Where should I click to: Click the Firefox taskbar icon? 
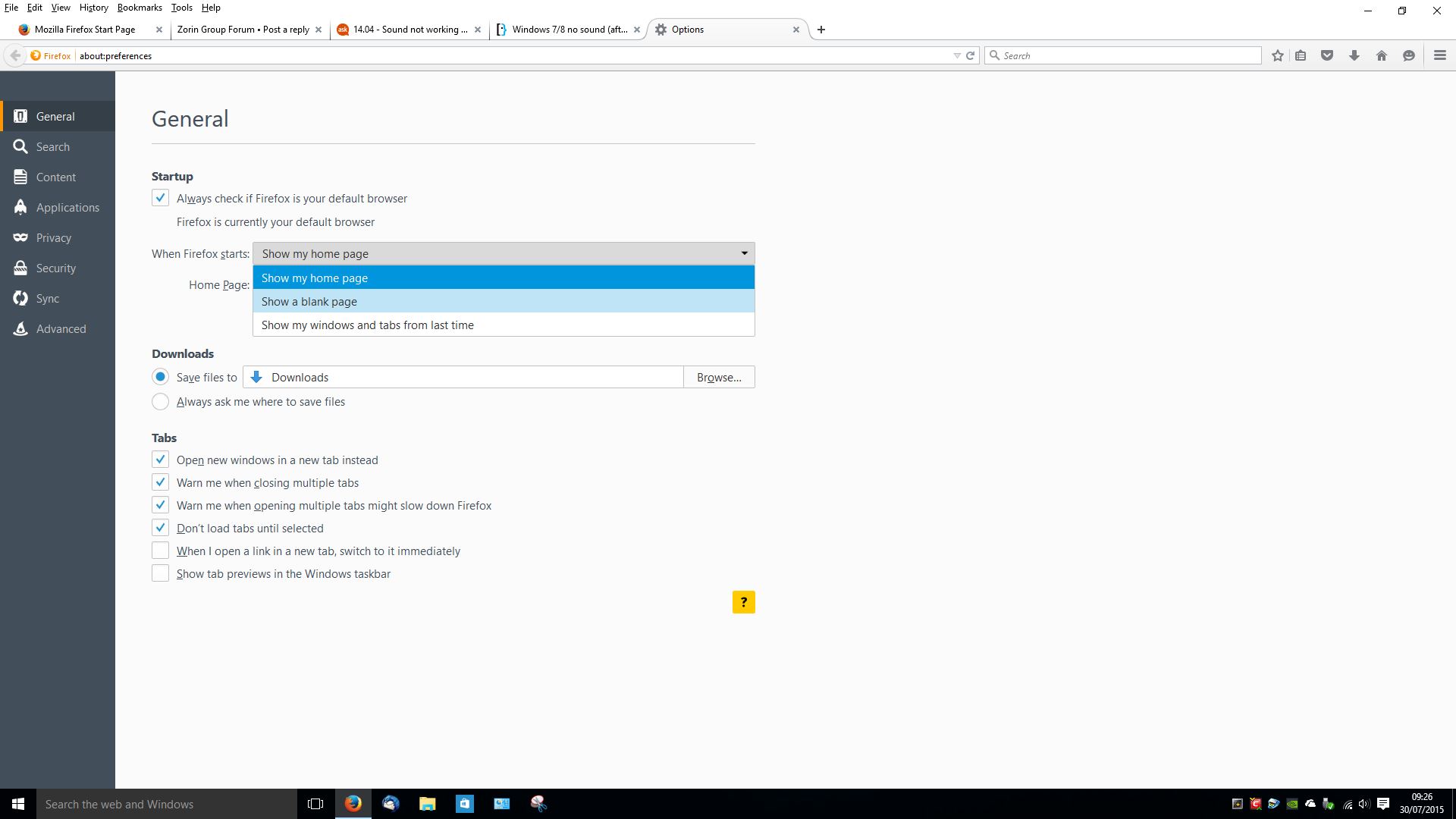(353, 803)
